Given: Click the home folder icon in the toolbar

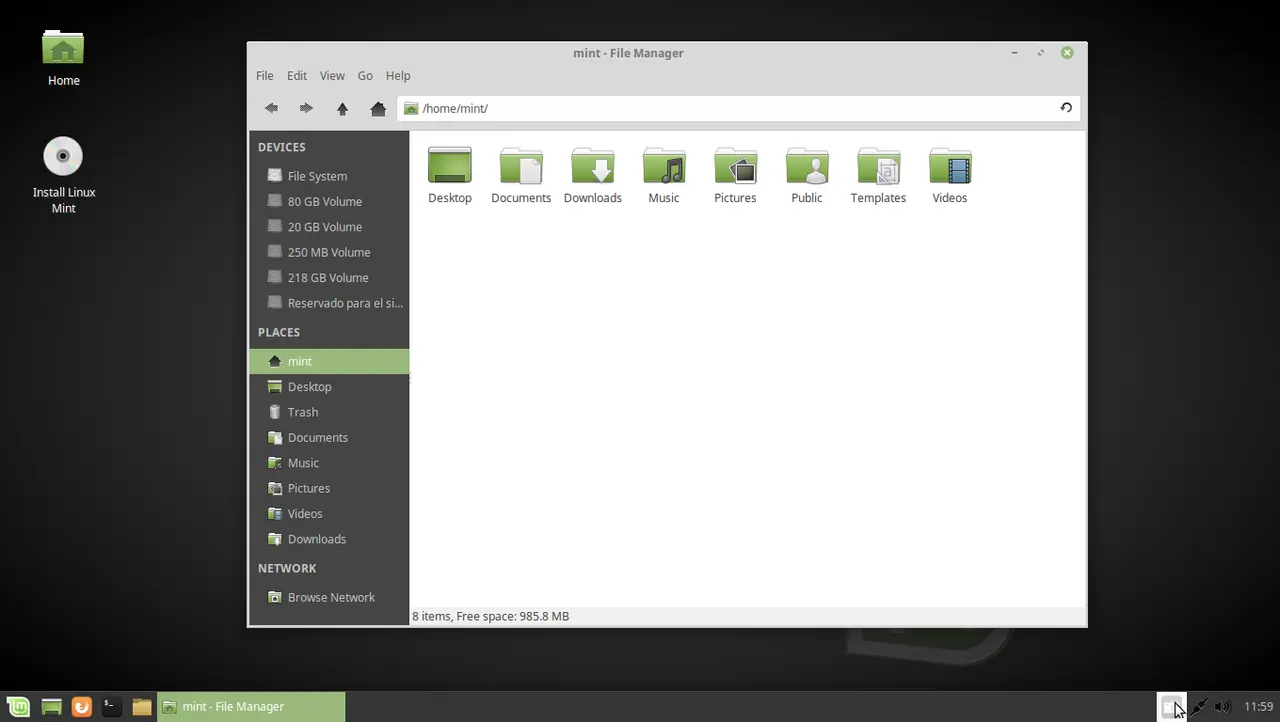Looking at the screenshot, I should tap(378, 108).
